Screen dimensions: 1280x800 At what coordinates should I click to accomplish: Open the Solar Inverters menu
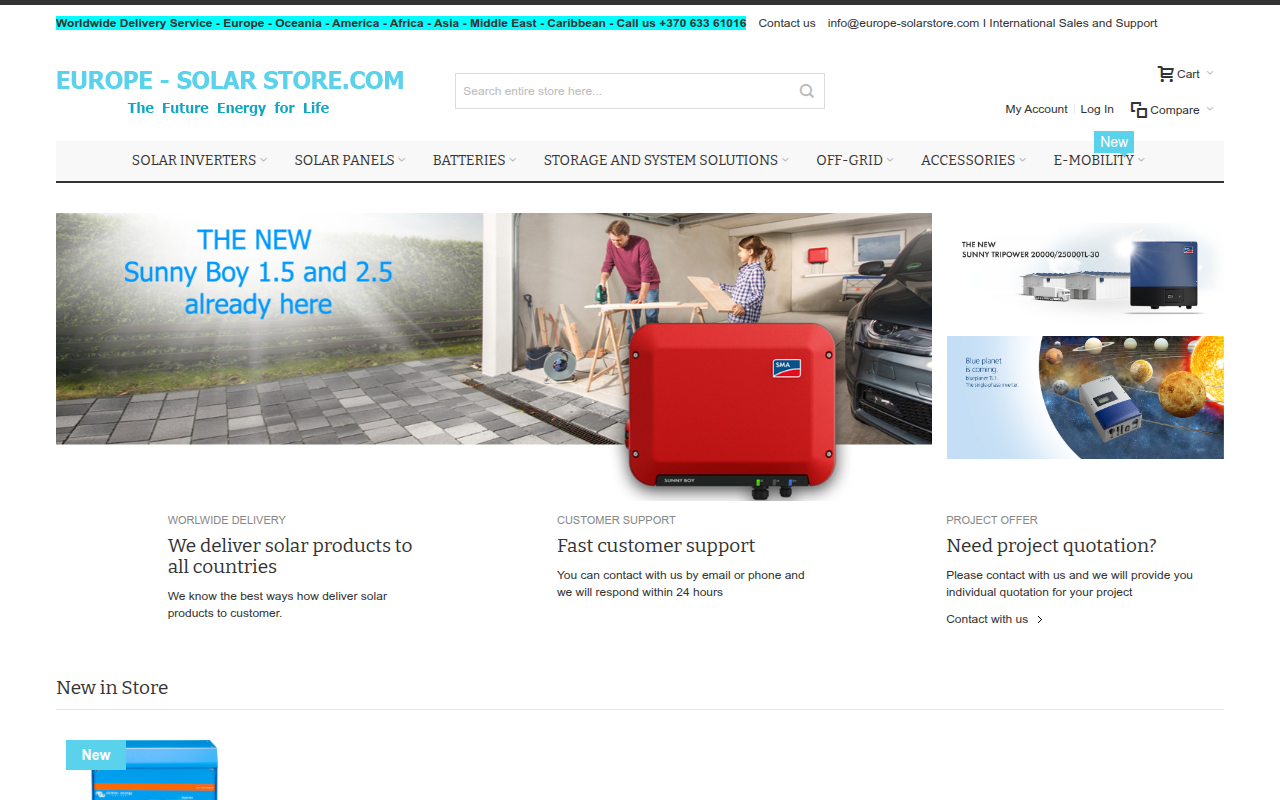pyautogui.click(x=194, y=160)
